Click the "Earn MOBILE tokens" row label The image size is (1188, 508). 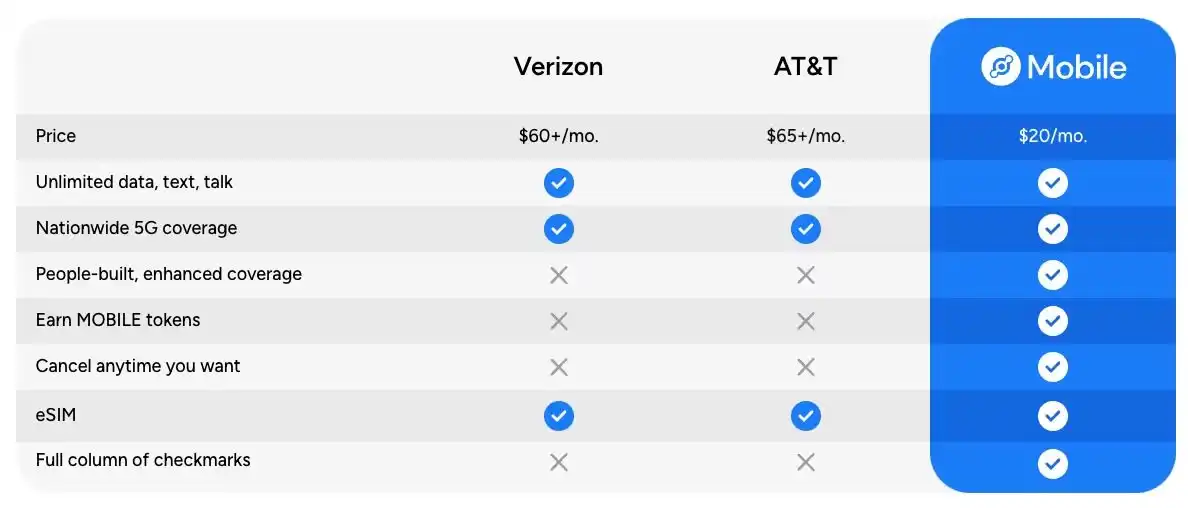point(118,320)
